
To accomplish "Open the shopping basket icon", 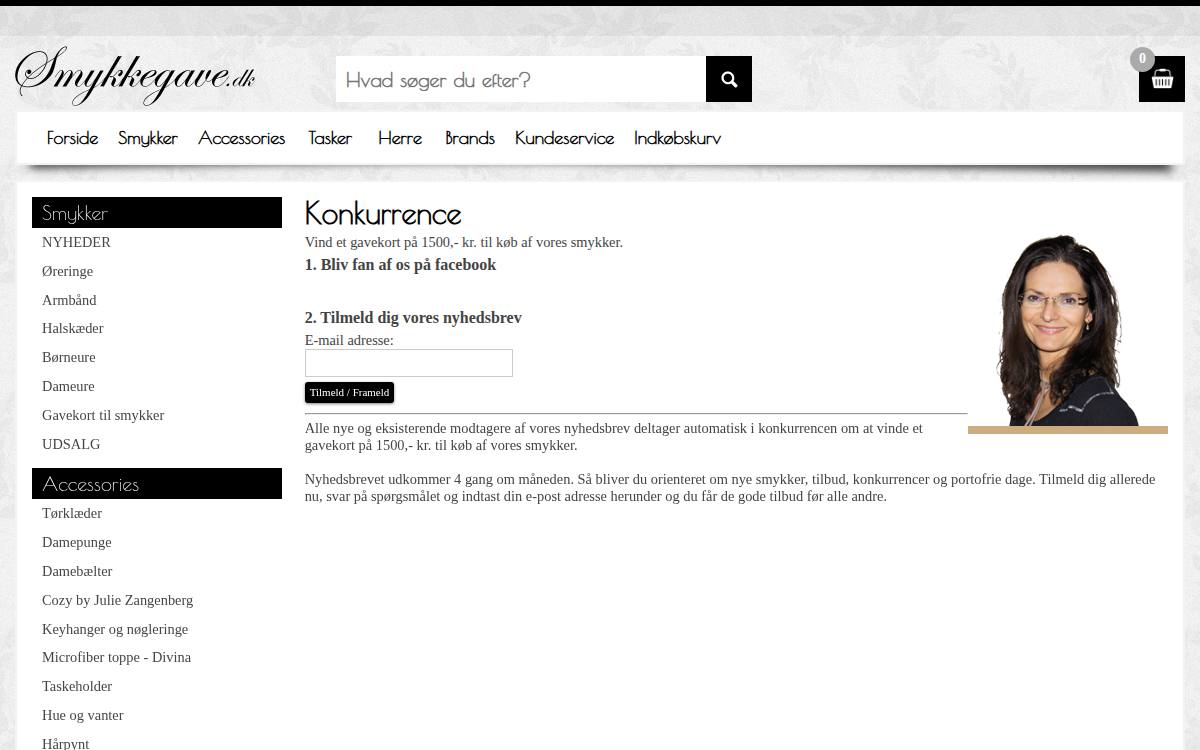I will pos(1162,79).
